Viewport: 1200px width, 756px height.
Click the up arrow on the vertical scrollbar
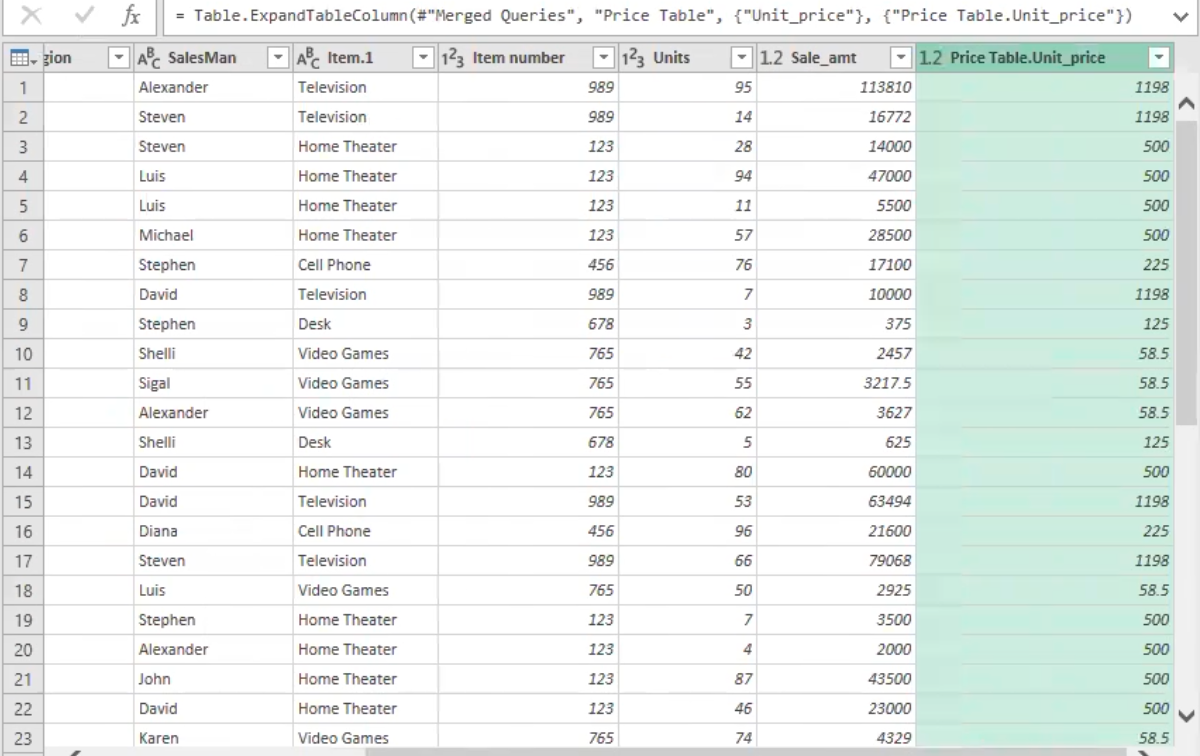click(1185, 102)
